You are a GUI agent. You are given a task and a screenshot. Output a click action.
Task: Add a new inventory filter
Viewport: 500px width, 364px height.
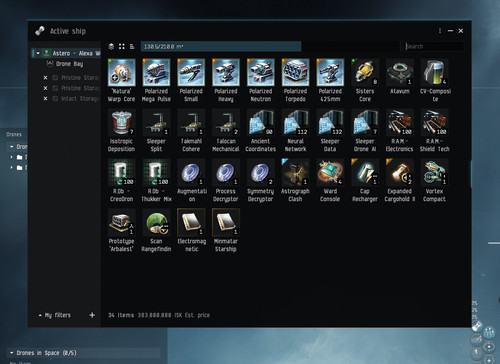point(92,315)
